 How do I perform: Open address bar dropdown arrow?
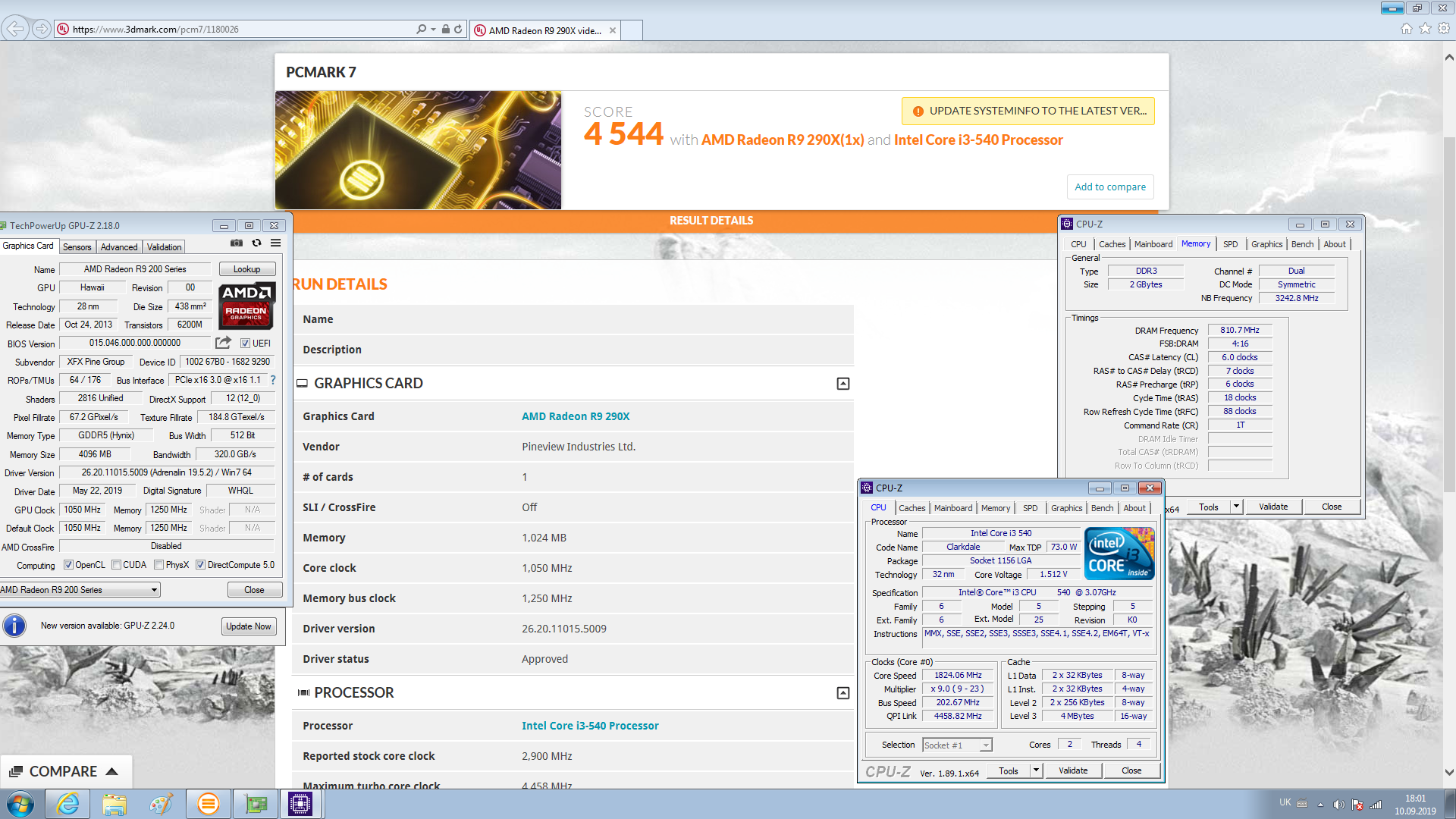(433, 29)
